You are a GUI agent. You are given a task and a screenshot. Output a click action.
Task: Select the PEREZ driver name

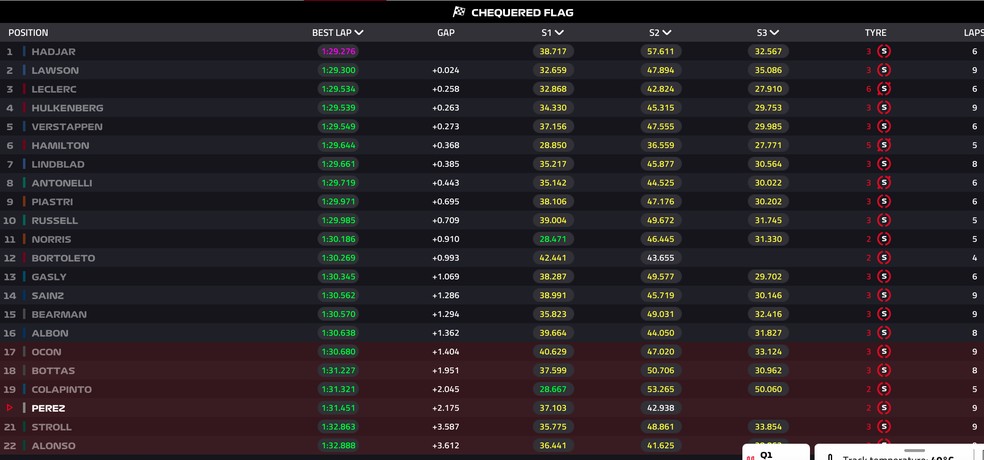pyautogui.click(x=48, y=408)
